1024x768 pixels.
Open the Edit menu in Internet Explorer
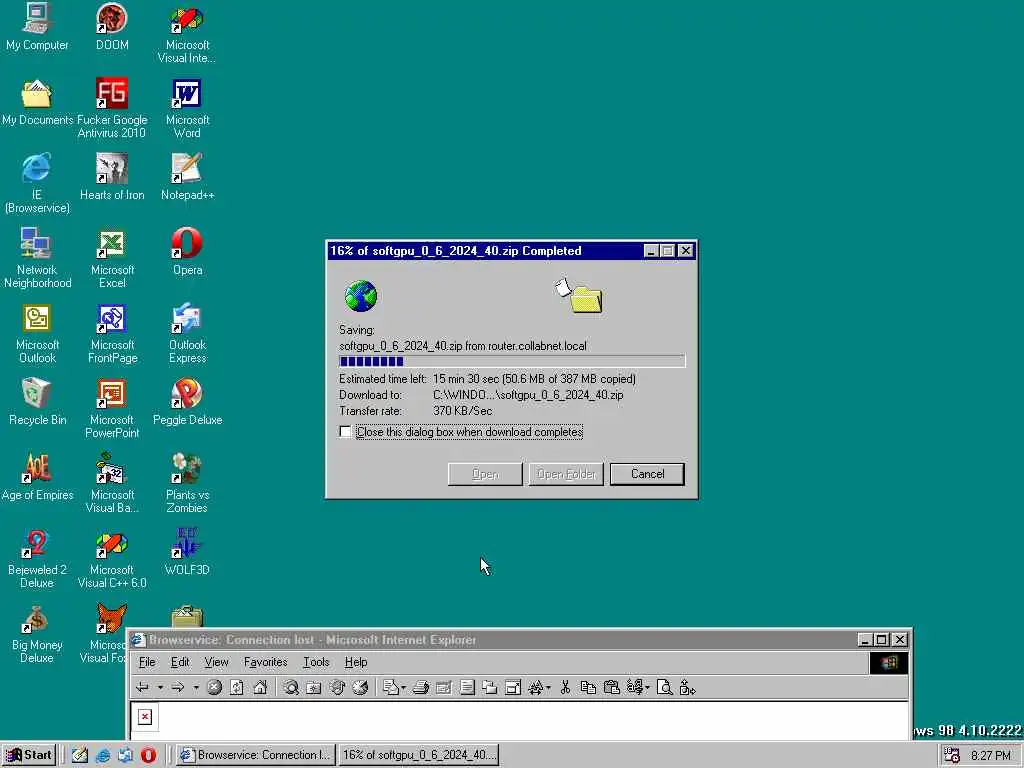click(x=180, y=662)
